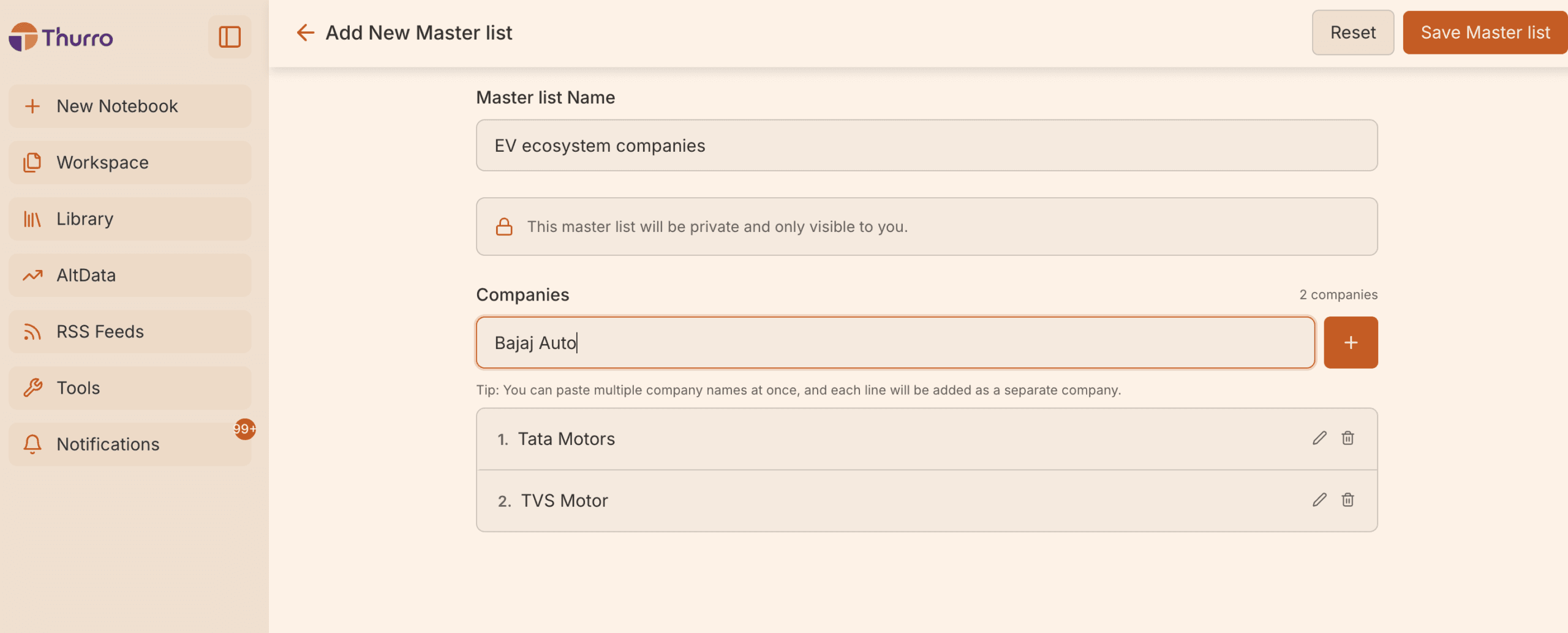Viewport: 1568px width, 633px height.
Task: Click the Thurro logo
Action: coord(60,37)
